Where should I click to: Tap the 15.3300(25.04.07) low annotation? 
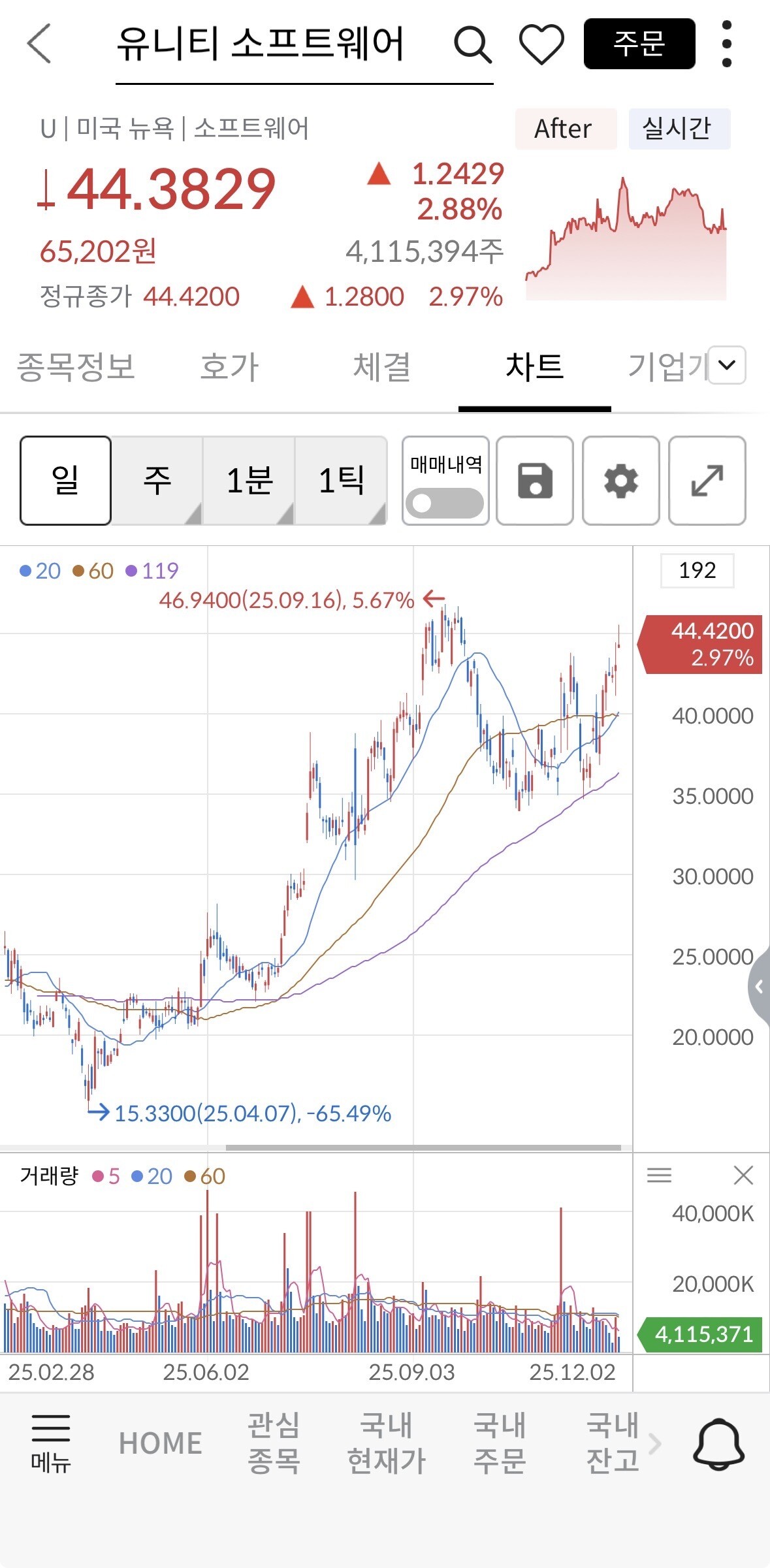253,1113
